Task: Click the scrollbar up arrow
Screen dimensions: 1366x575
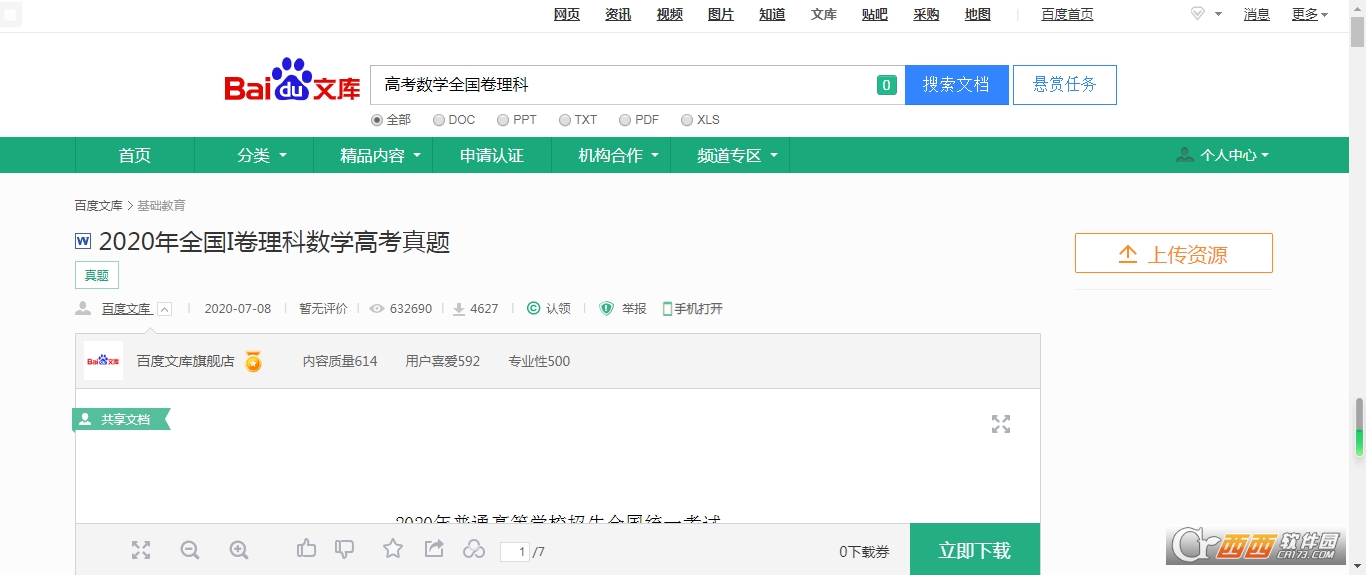Action: (1357, 6)
